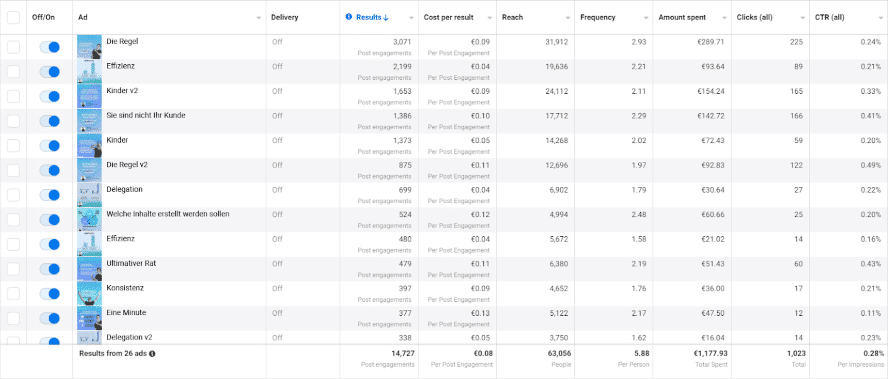Click the Reach column header label
Screen dimensions: 888x379
click(513, 18)
